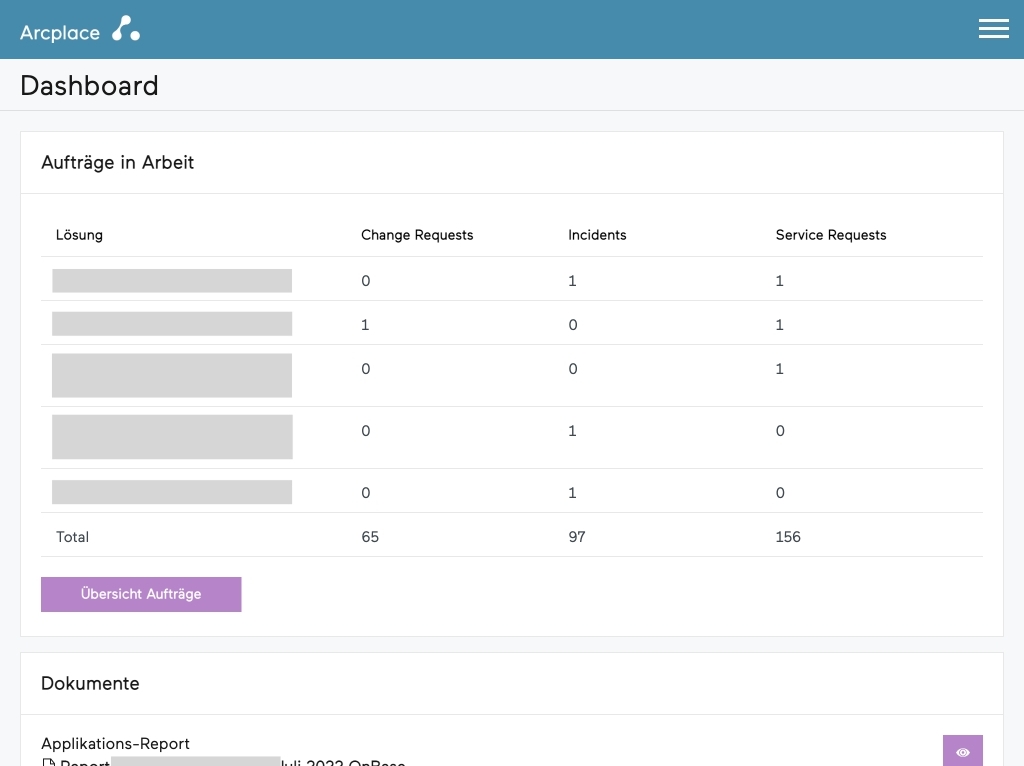Image resolution: width=1024 pixels, height=766 pixels.
Task: View the Applikations-Report with eye icon
Action: point(962,751)
